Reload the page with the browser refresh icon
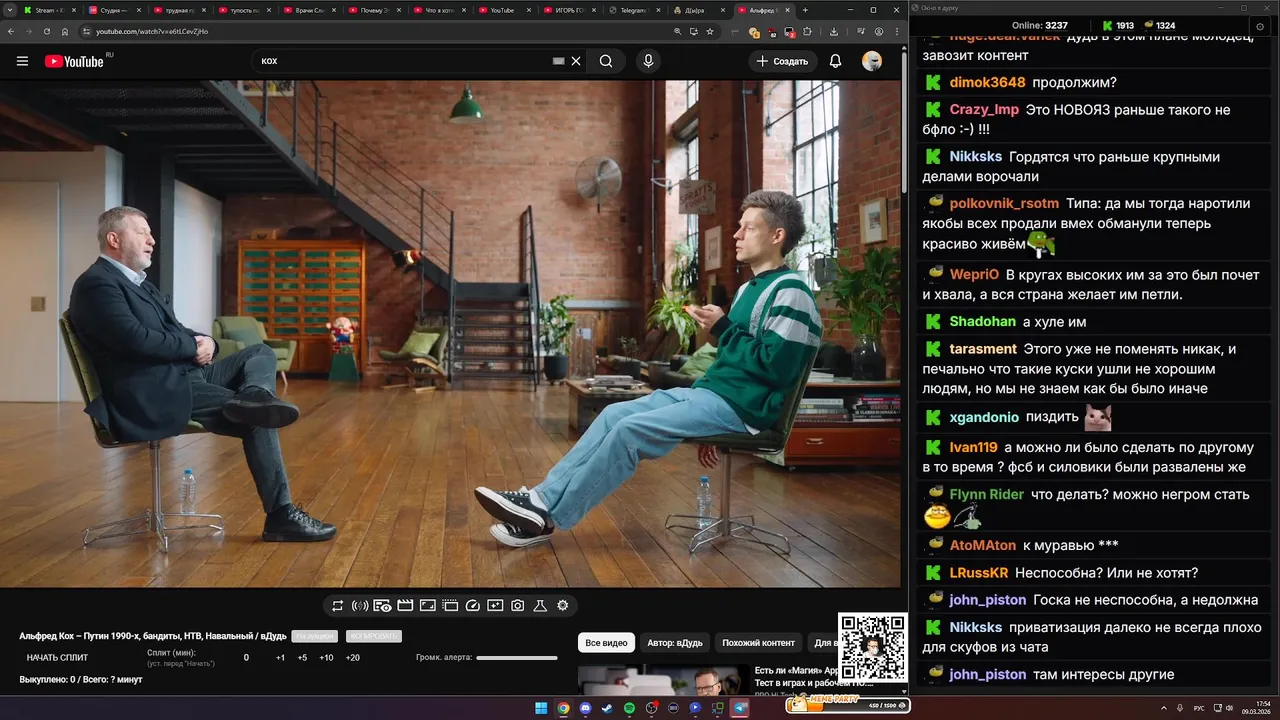Screen dimensions: 1280x720 coord(45,31)
